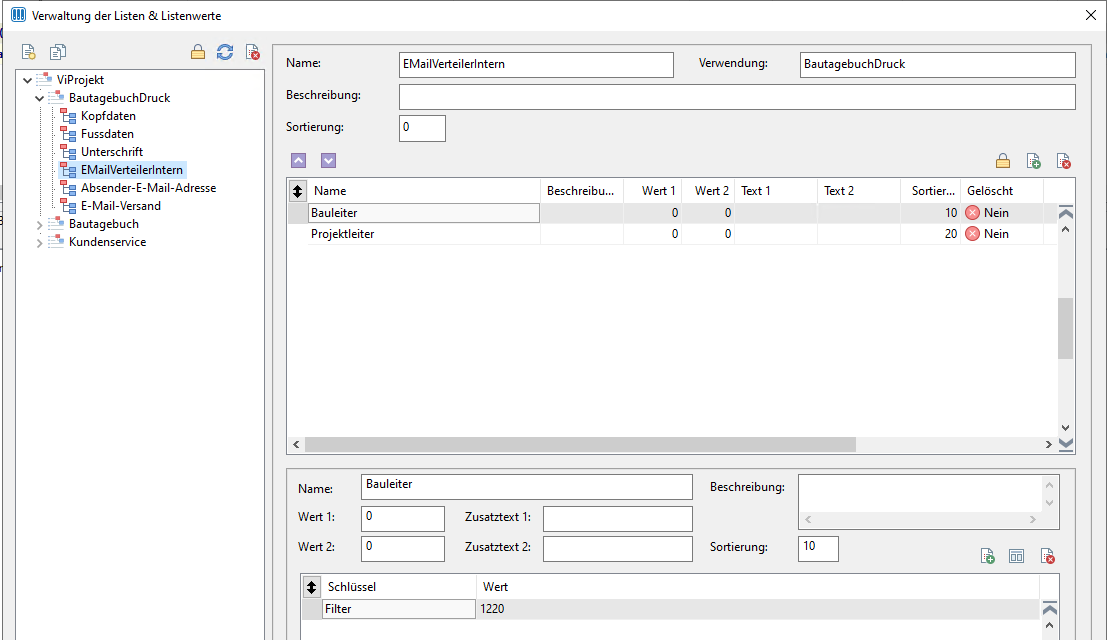Screen dimensions: 1107x640
Task: Jump to bottom of the values table list
Action: point(1066,444)
